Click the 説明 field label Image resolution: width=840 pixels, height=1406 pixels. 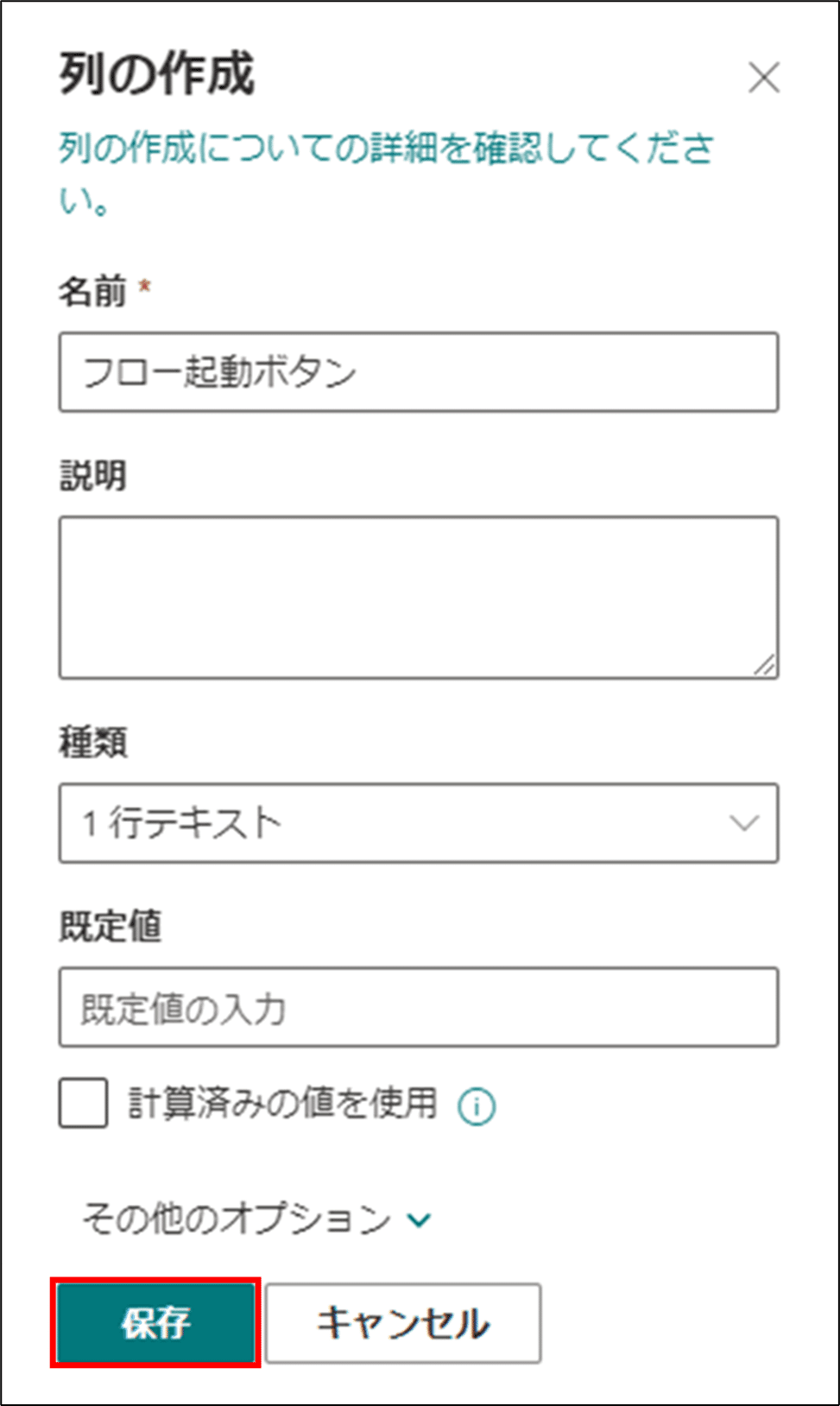pyautogui.click(x=92, y=475)
